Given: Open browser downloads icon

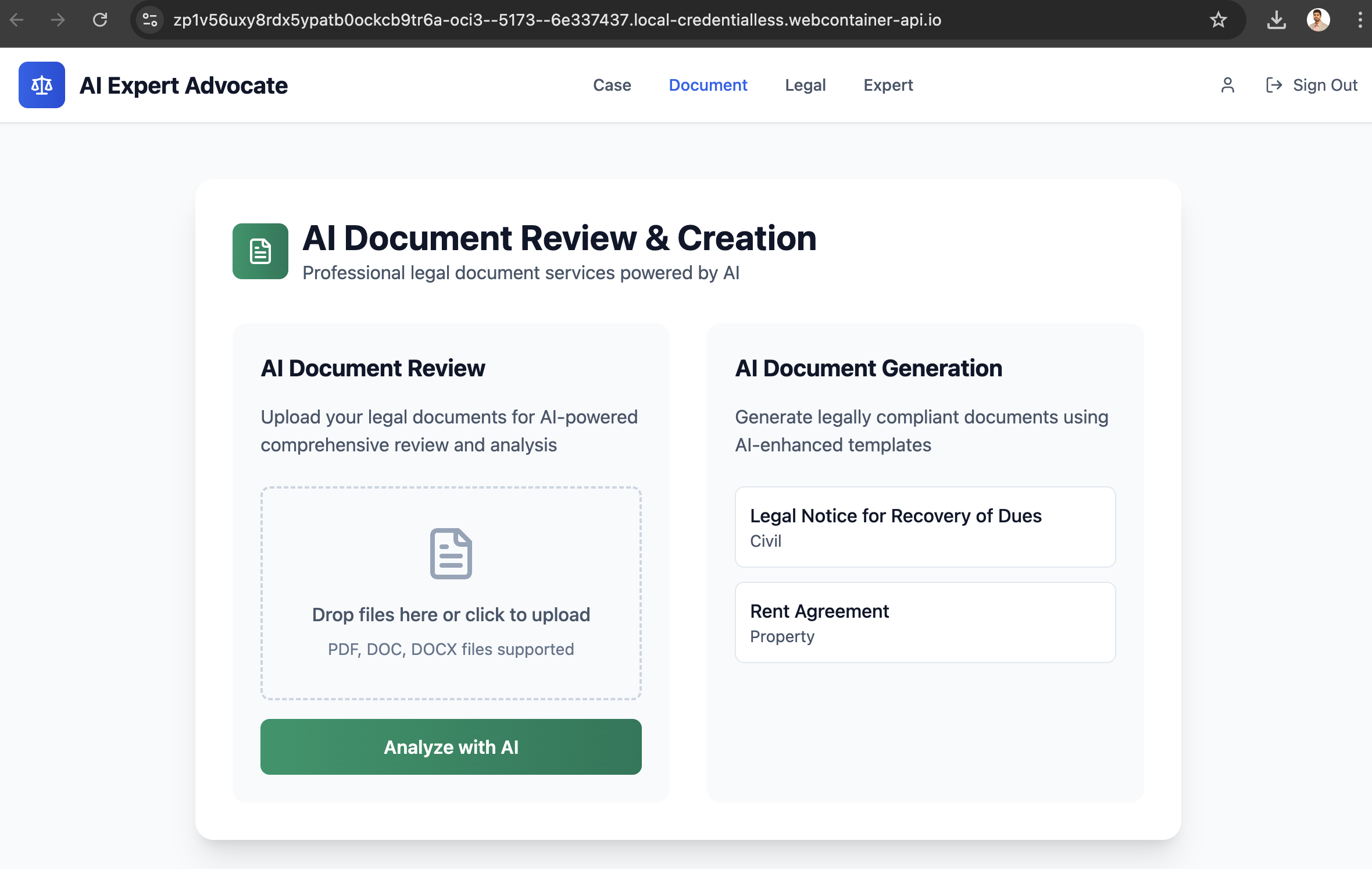Looking at the screenshot, I should pos(1276,20).
